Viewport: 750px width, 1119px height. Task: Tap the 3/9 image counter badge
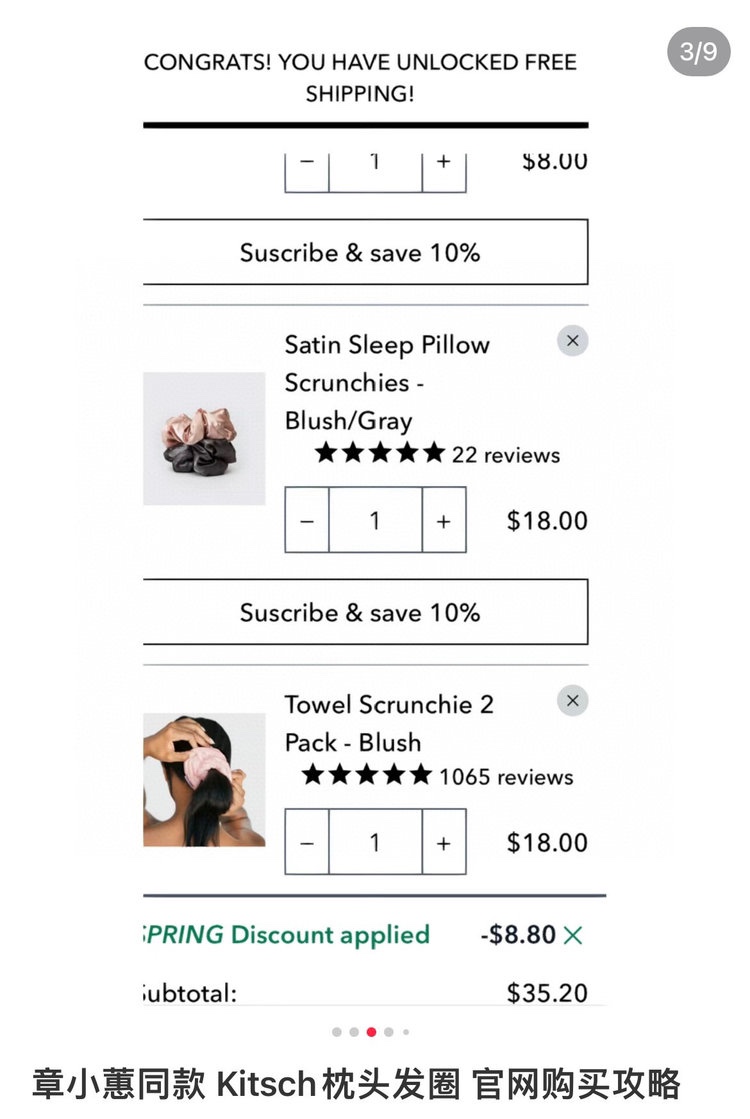pyautogui.click(x=699, y=52)
